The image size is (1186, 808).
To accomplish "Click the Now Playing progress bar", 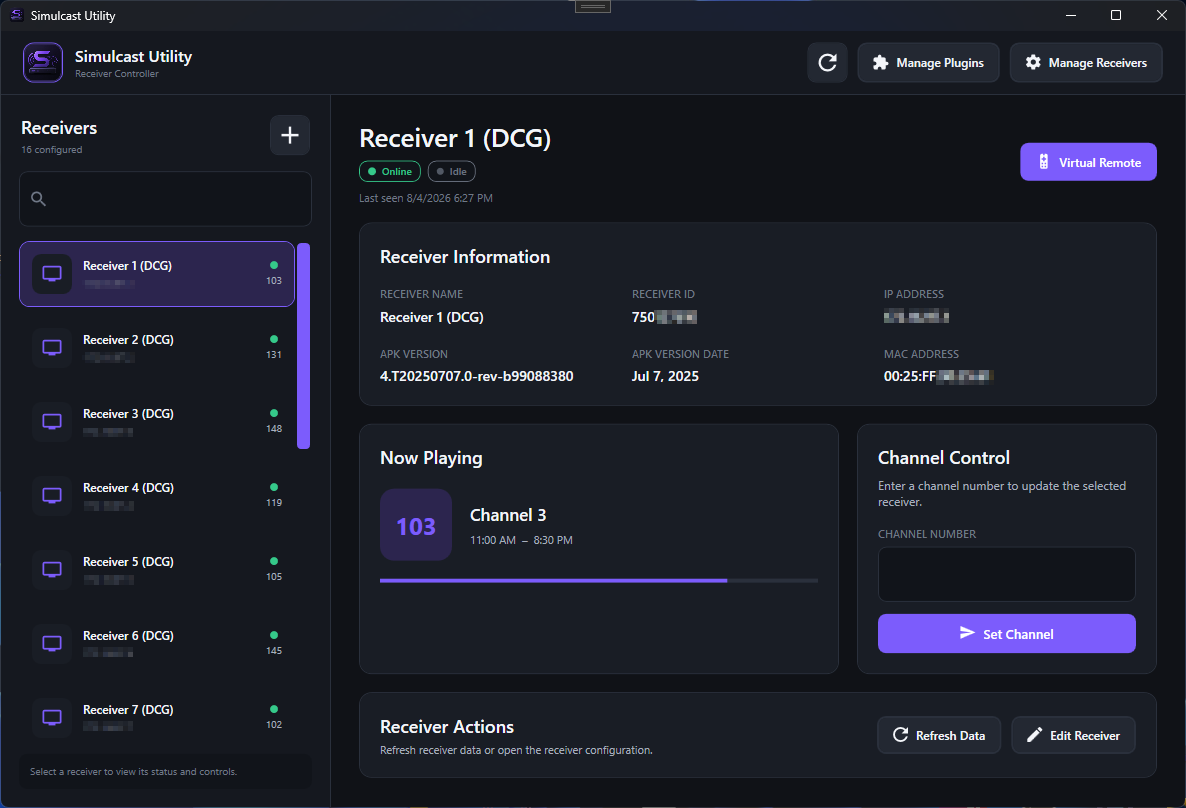I will tap(599, 581).
